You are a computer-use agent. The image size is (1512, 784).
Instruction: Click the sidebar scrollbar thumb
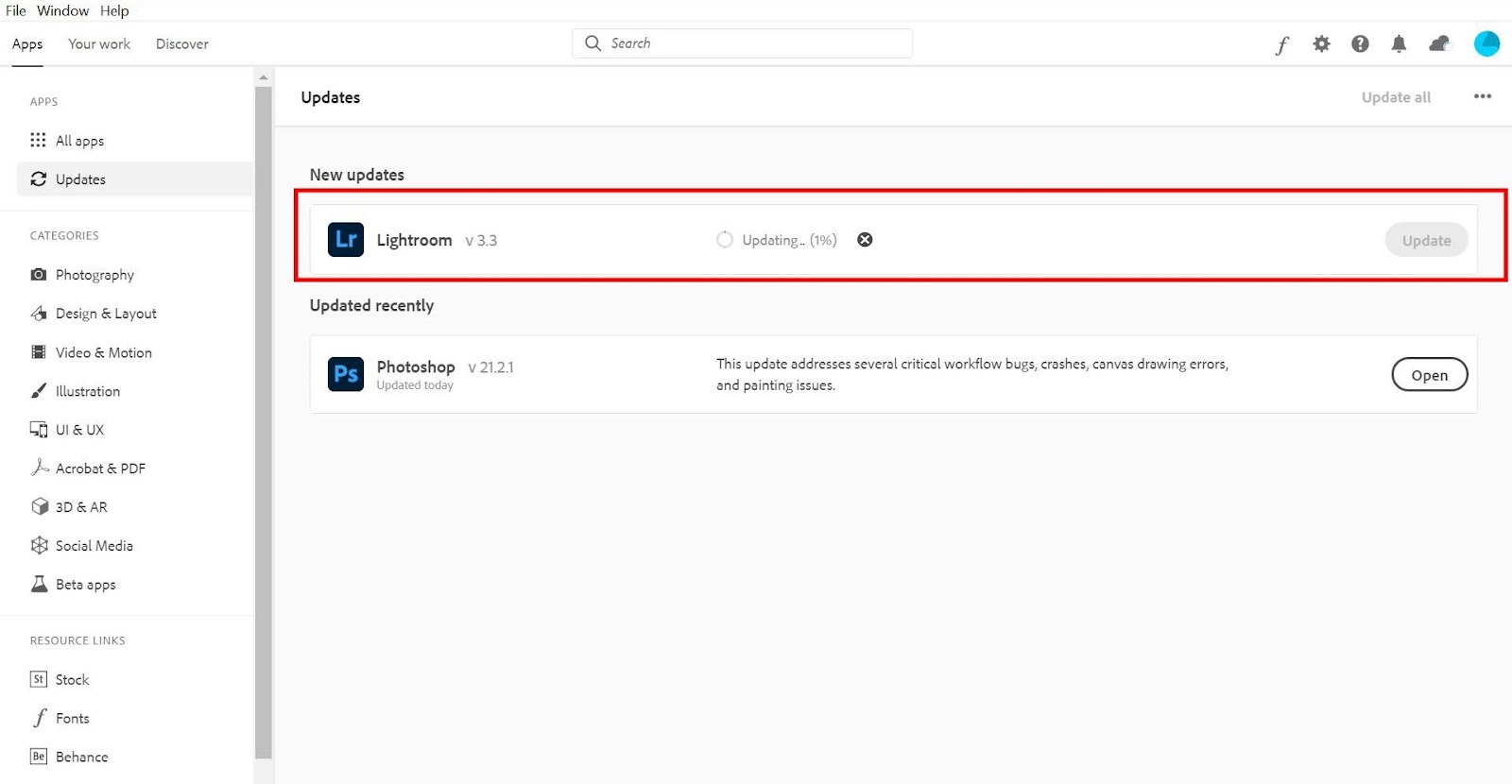click(264, 422)
